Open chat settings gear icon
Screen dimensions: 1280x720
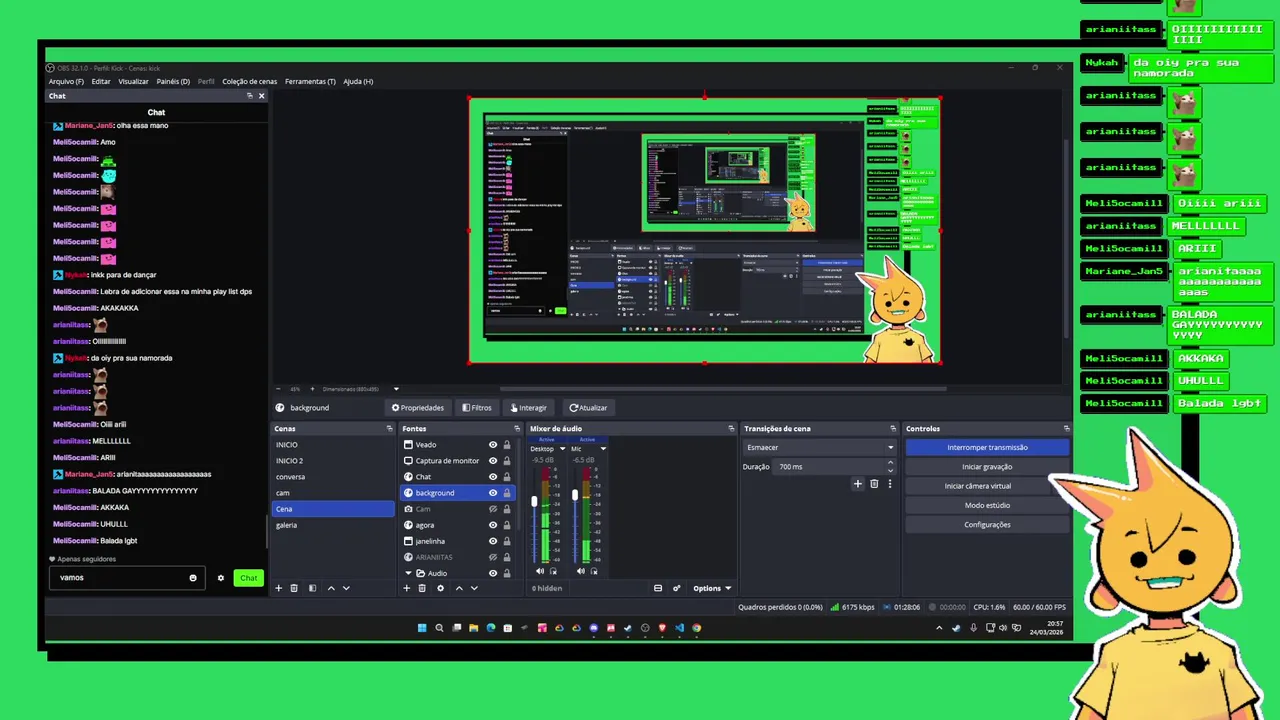221,578
